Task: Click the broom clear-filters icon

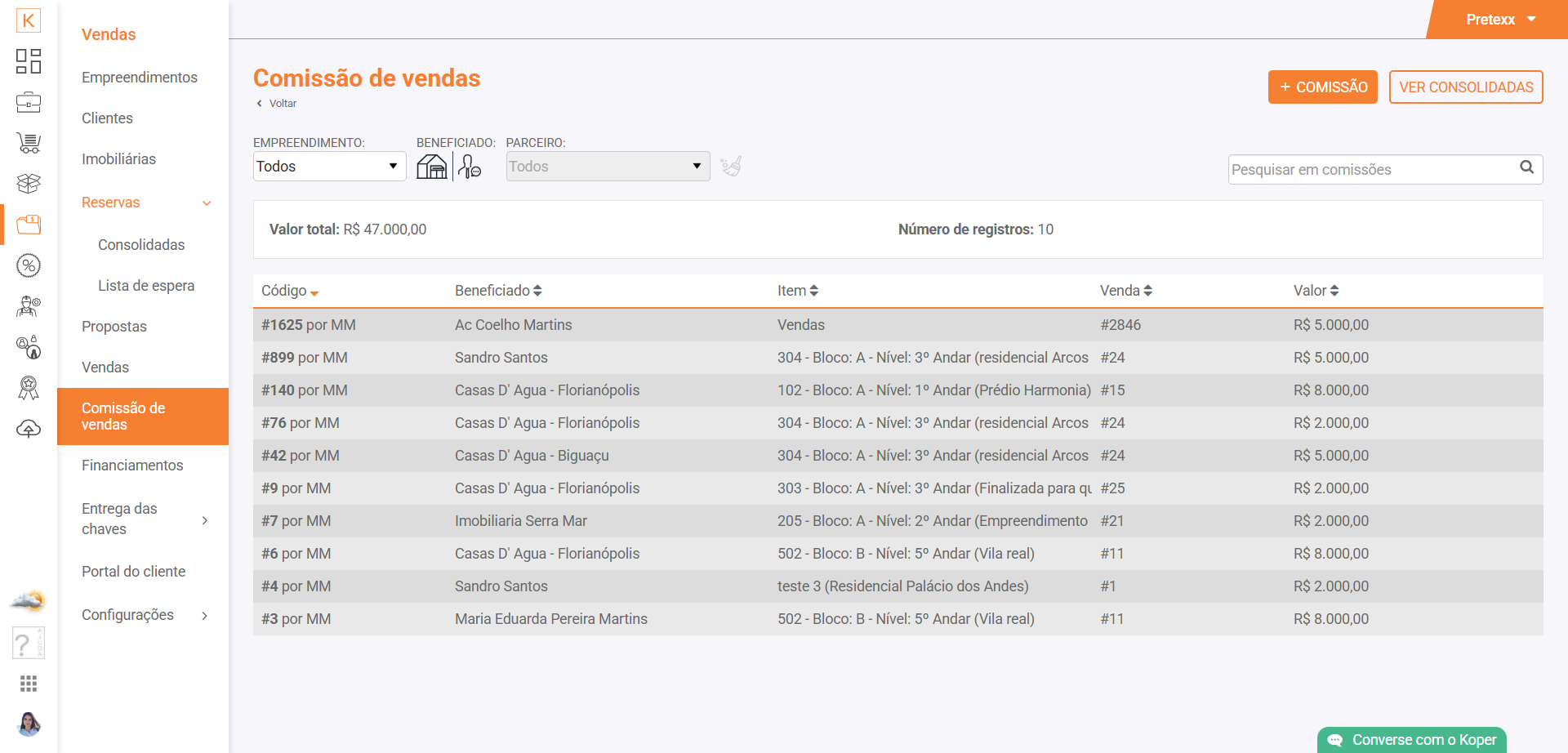Action: click(x=731, y=167)
